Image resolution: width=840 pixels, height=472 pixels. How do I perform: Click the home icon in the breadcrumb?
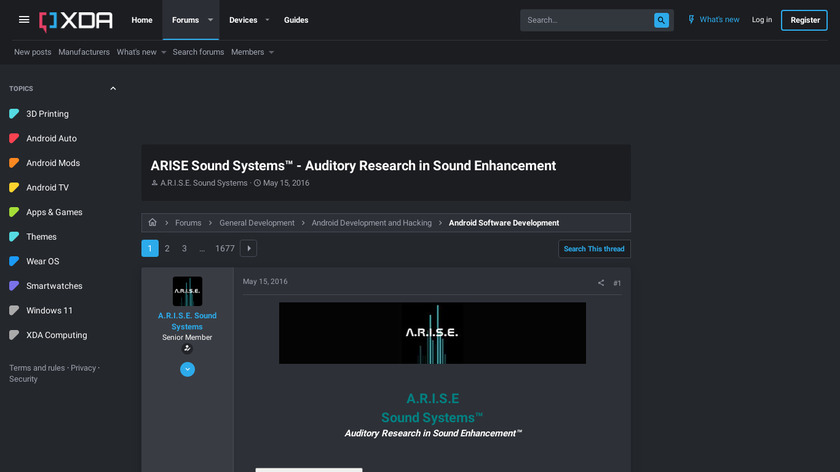pyautogui.click(x=152, y=223)
